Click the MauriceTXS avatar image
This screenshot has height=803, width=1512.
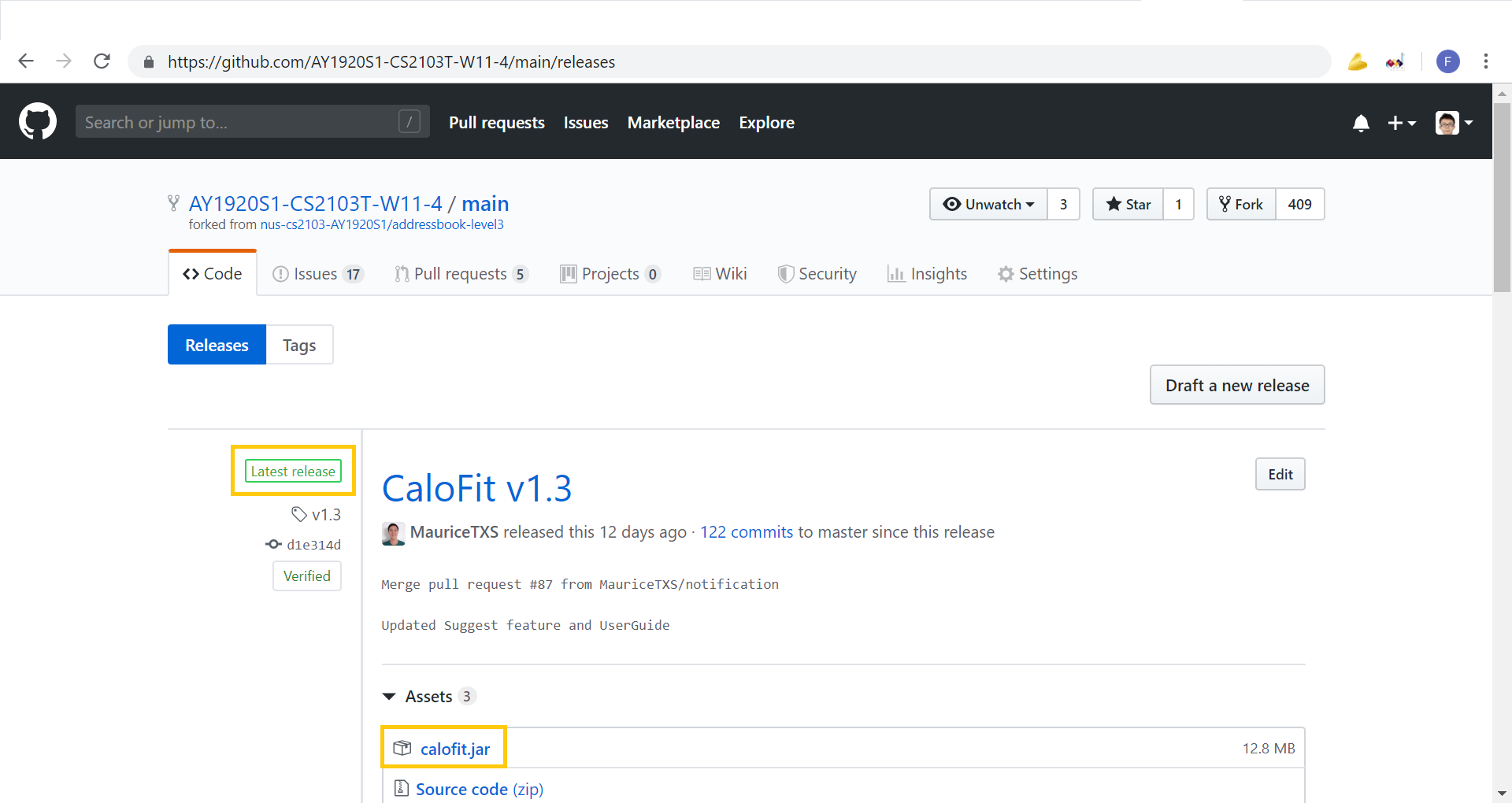[x=394, y=532]
